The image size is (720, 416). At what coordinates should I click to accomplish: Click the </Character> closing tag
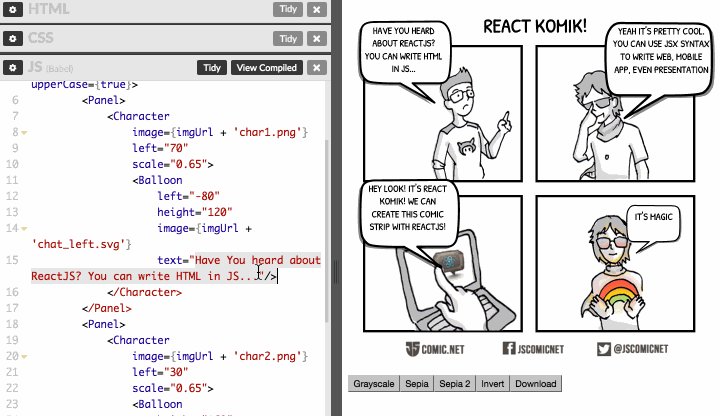pyautogui.click(x=145, y=292)
